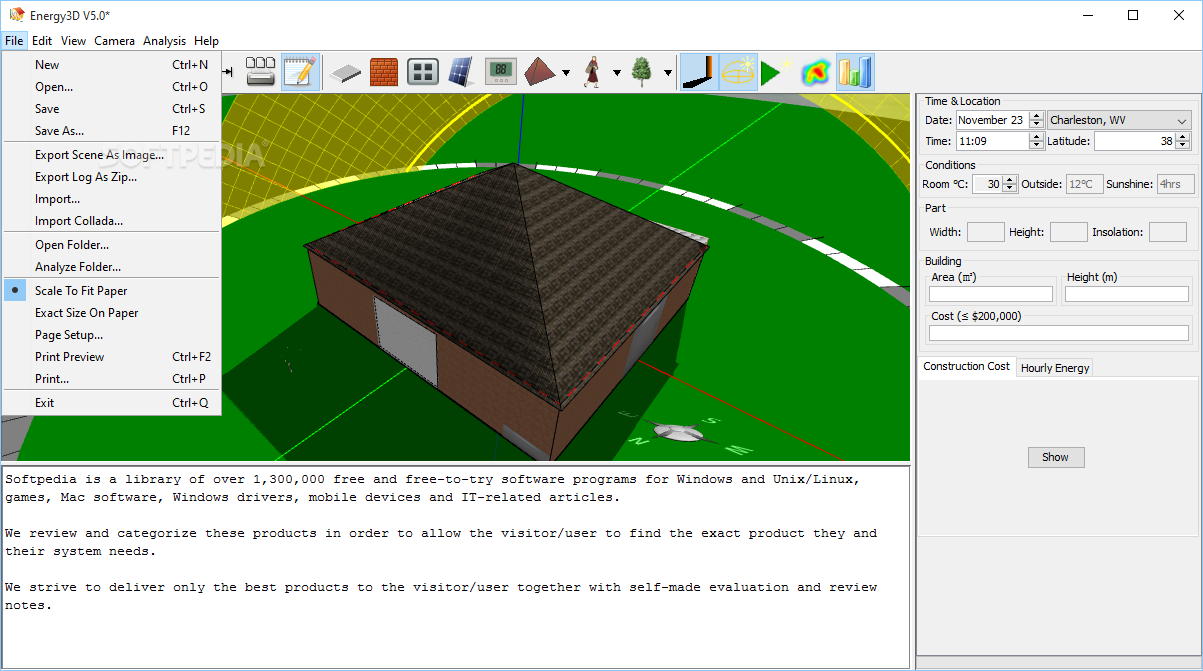Viewport: 1203px width, 671px height.
Task: Choose Export Scene As Image...
Action: pos(111,155)
